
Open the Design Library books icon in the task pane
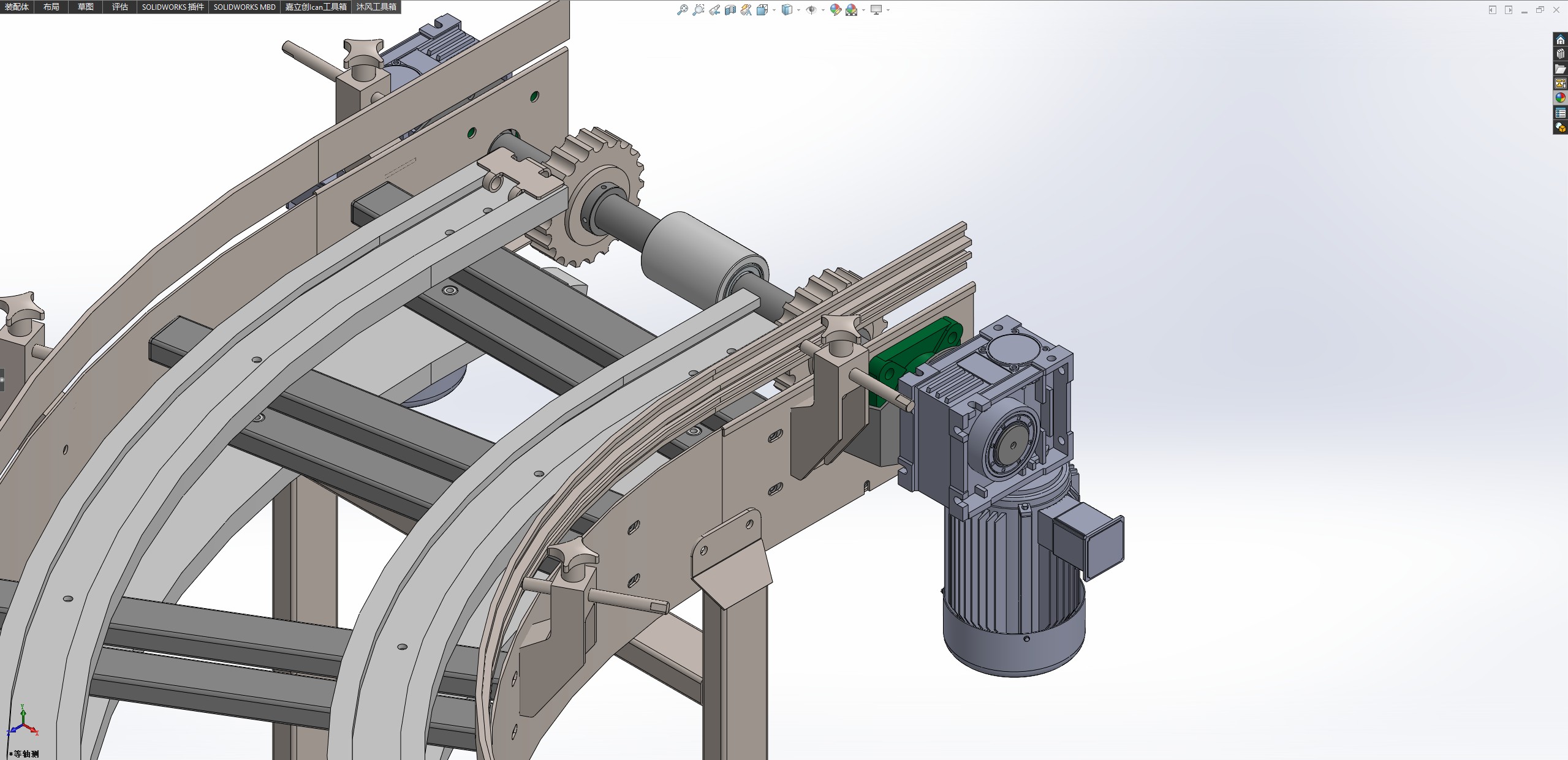click(1560, 54)
